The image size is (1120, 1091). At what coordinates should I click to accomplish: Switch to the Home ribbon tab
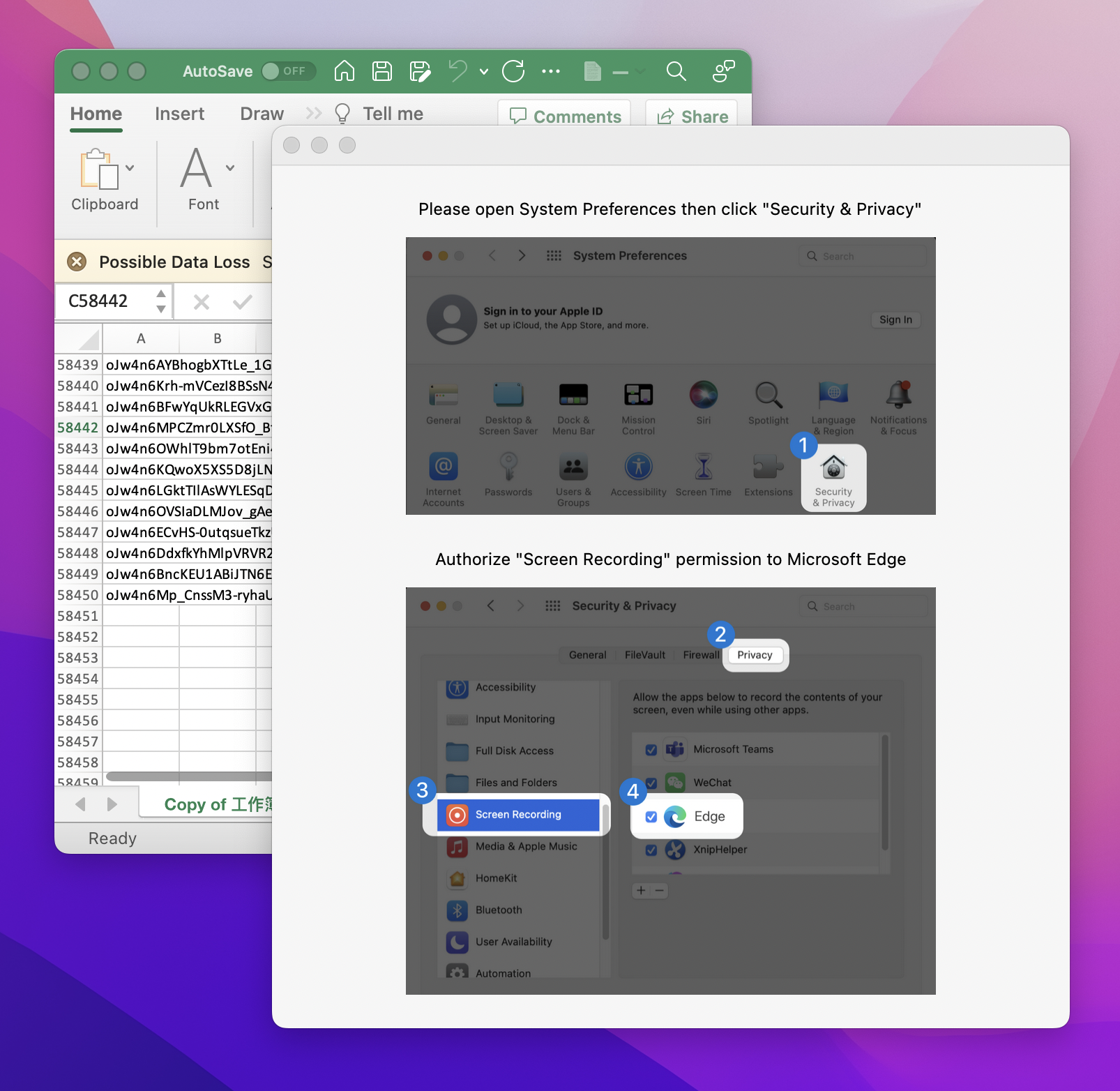(x=96, y=114)
